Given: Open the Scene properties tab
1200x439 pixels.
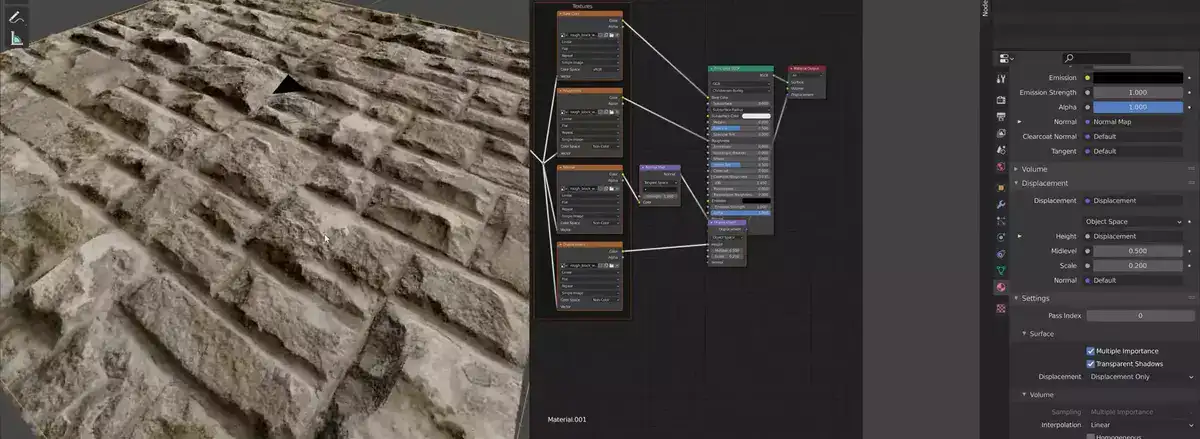Looking at the screenshot, I should point(1001,150).
